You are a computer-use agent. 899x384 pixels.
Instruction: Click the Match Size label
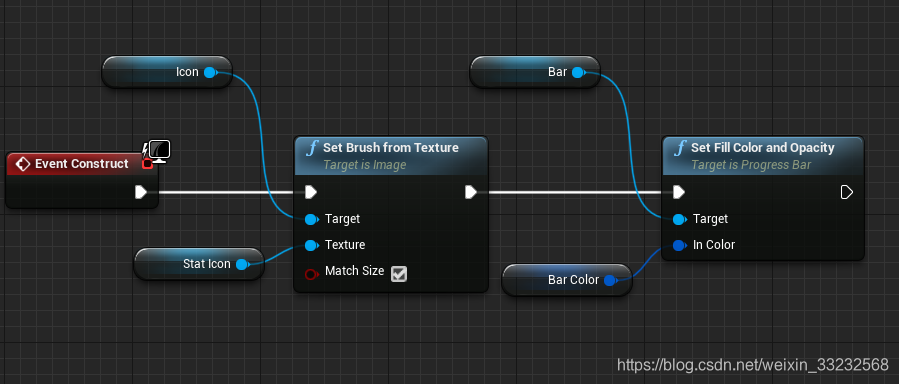354,271
